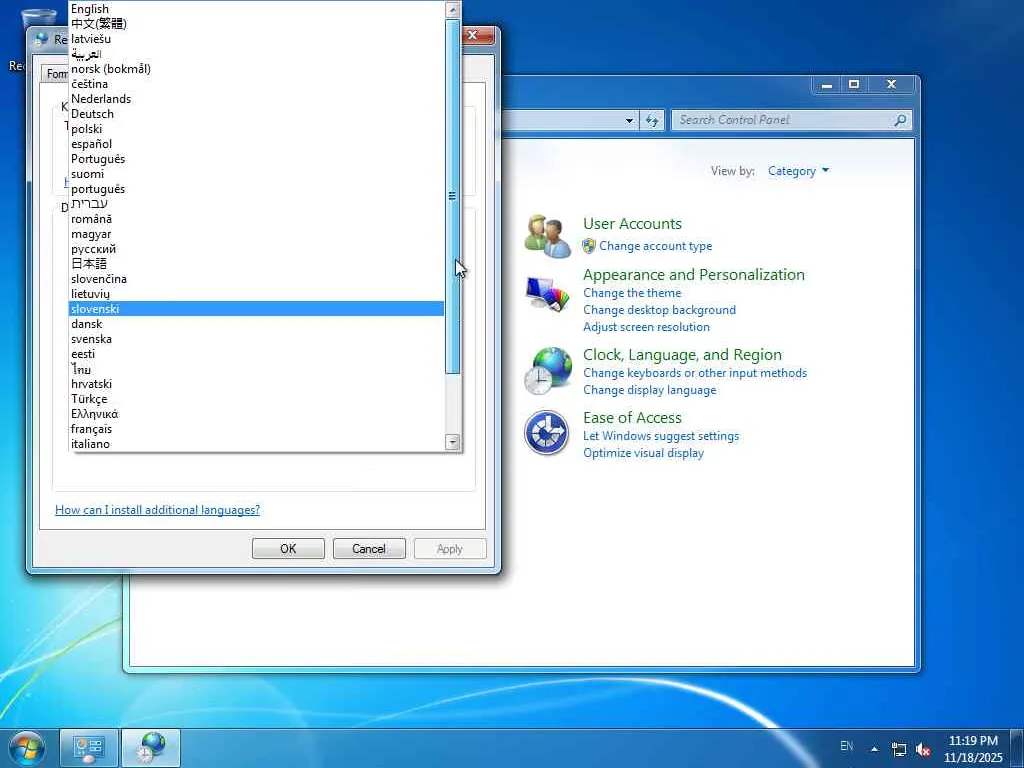Pick hrvatski language entry
The width and height of the screenshot is (1024, 768).
click(256, 384)
